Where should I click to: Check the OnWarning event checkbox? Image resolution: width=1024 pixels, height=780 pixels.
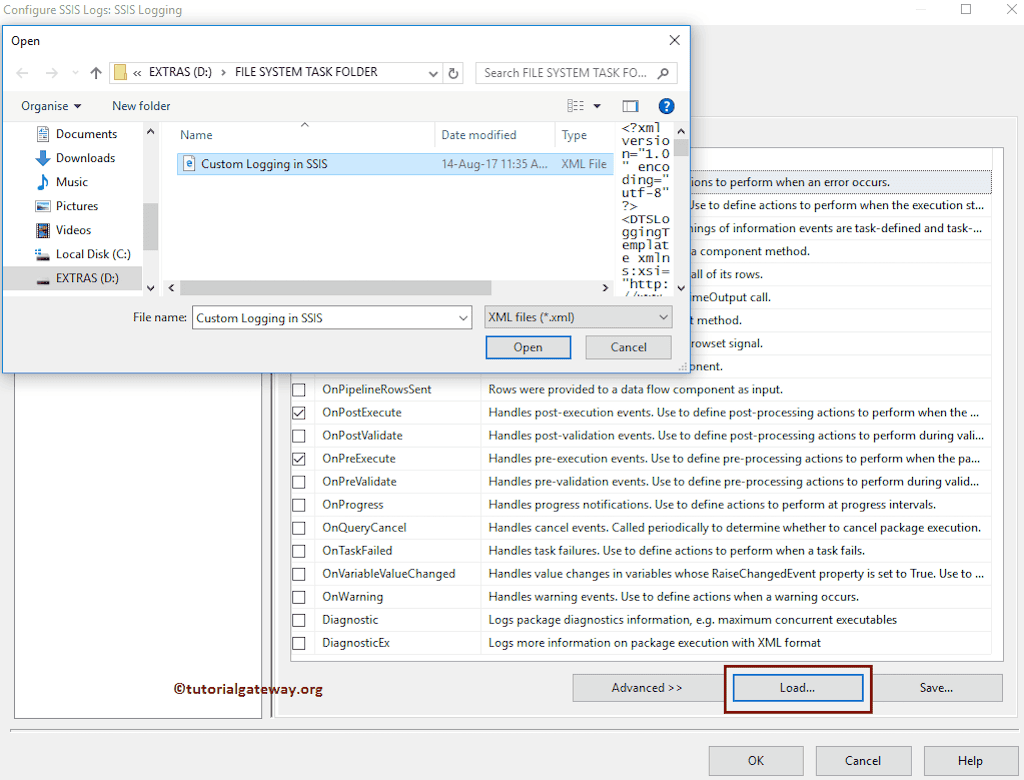[x=298, y=596]
